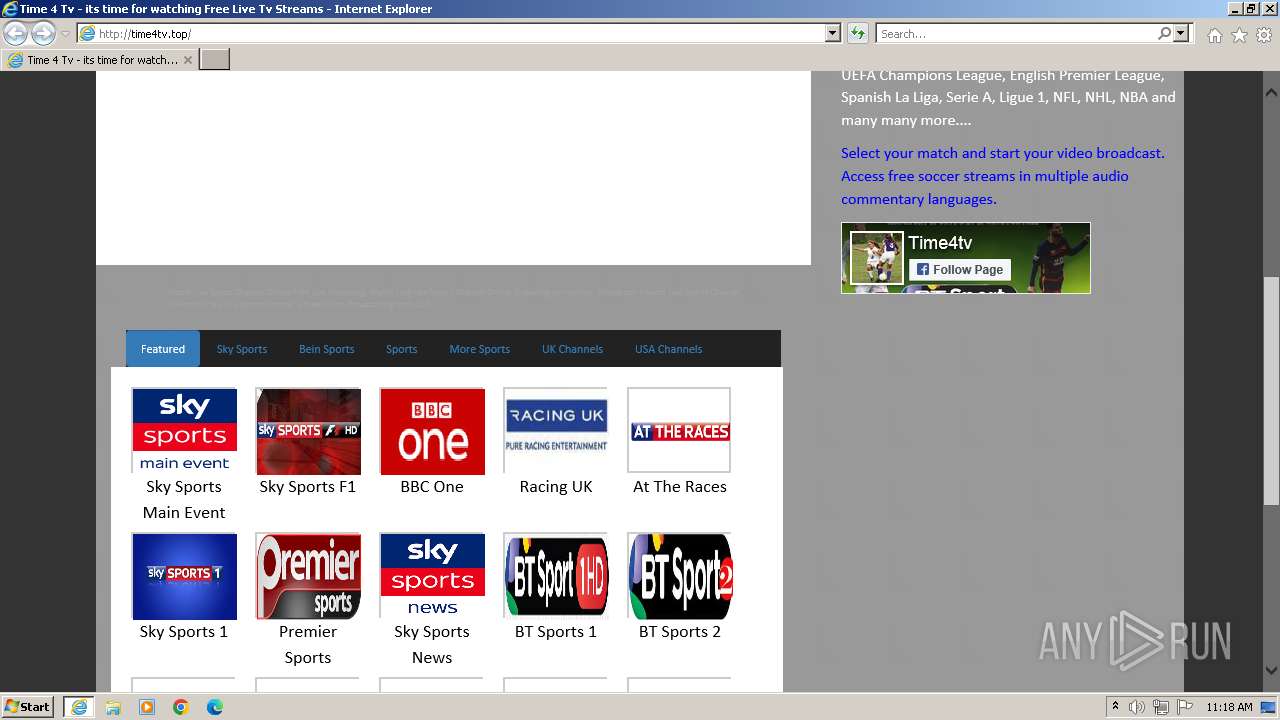Open Favorites star icon

[x=1239, y=35]
